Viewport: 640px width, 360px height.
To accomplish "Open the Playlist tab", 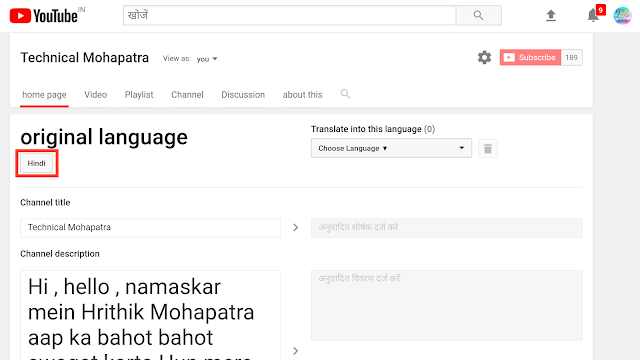I will coord(139,95).
